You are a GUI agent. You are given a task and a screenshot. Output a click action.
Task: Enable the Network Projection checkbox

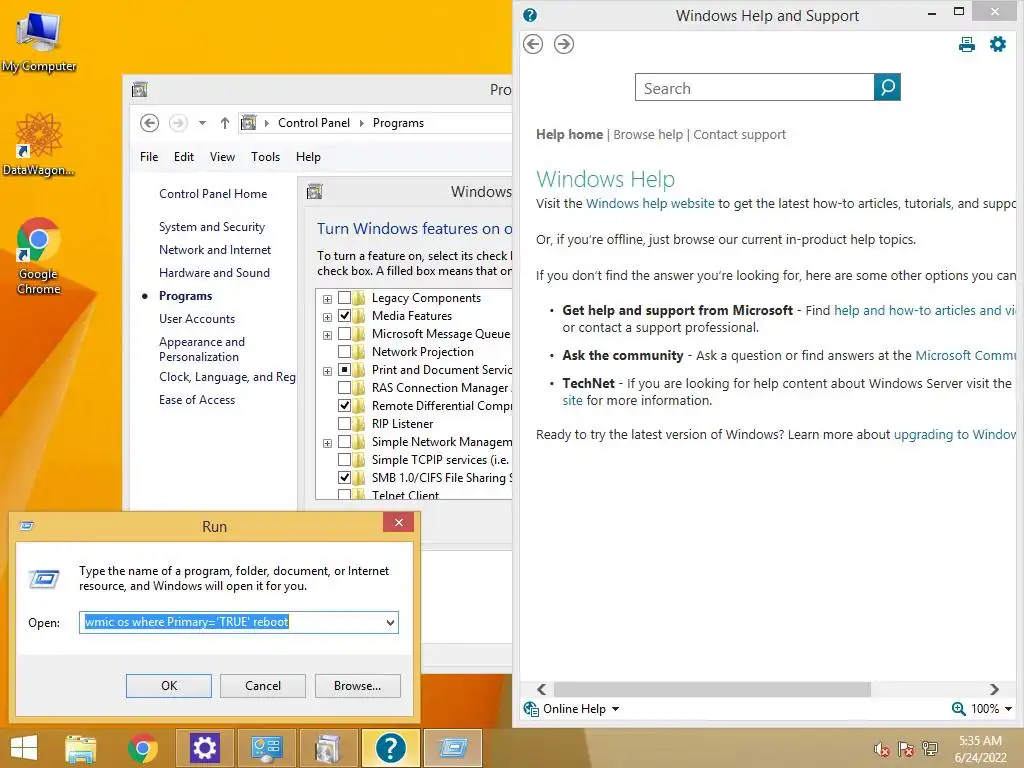[x=344, y=352]
